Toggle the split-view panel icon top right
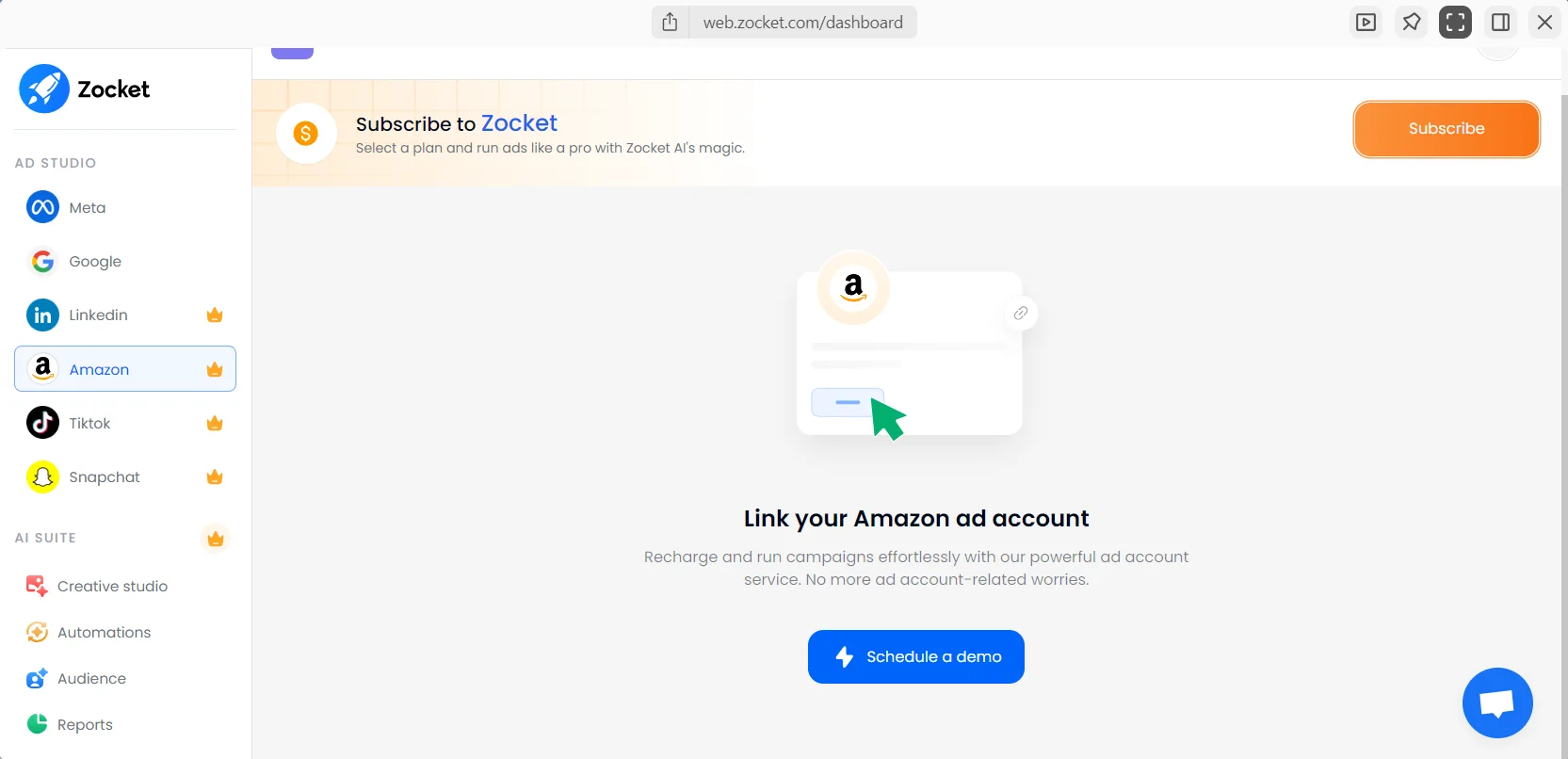This screenshot has width=1568, height=759. (1500, 22)
